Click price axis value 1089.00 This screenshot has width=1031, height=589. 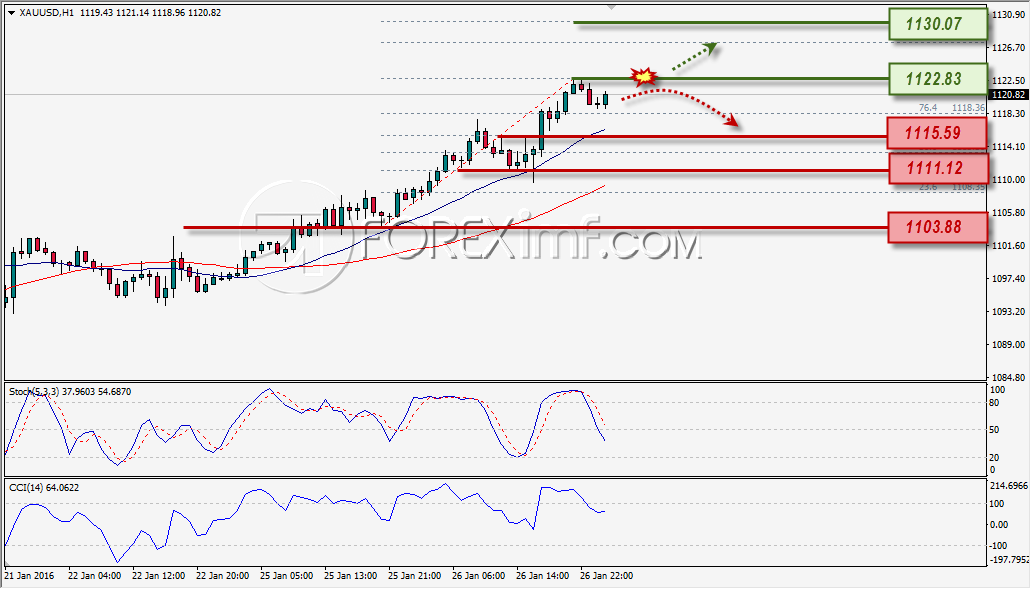1009,344
